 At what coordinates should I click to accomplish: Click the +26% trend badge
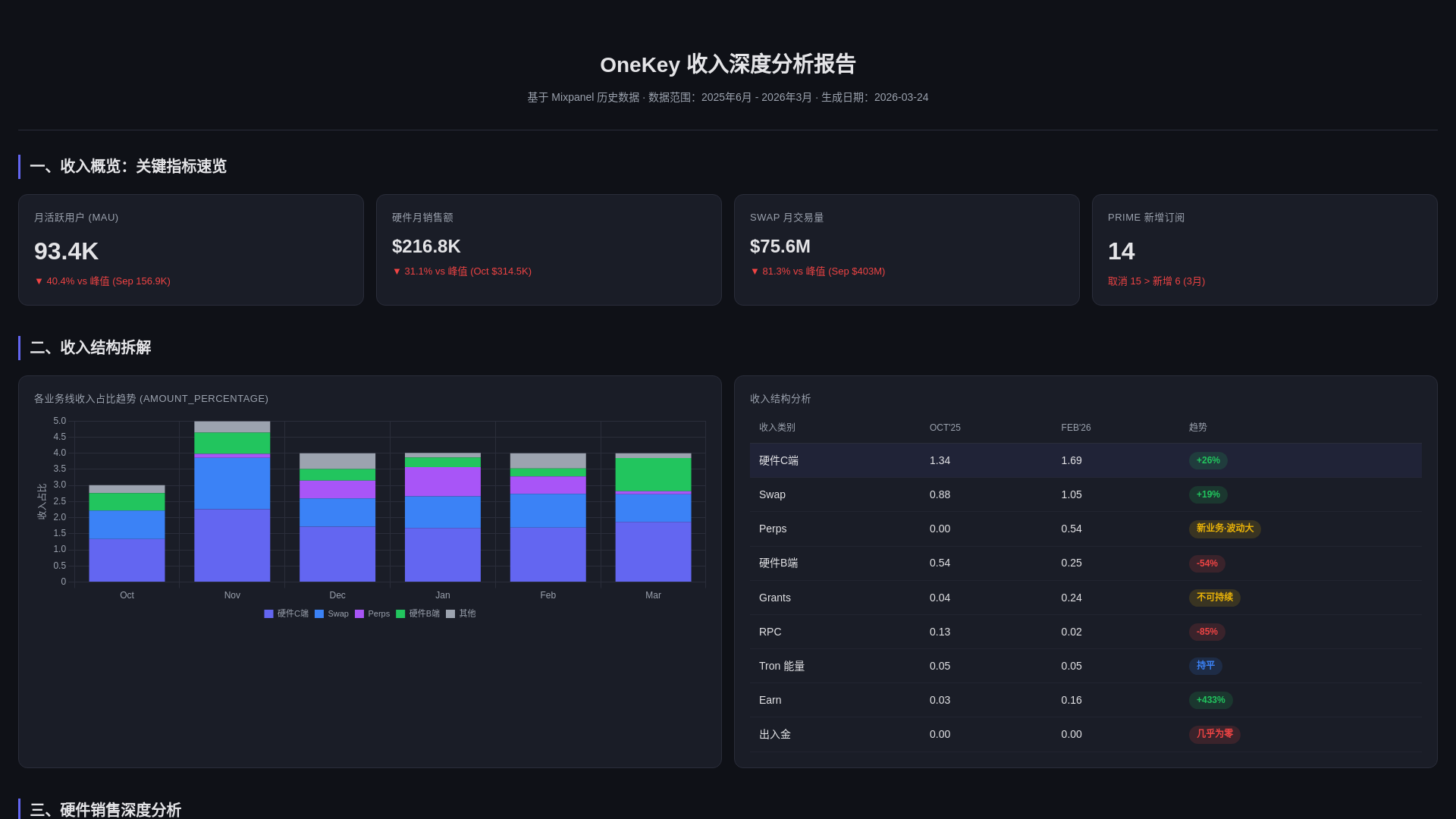[1208, 460]
